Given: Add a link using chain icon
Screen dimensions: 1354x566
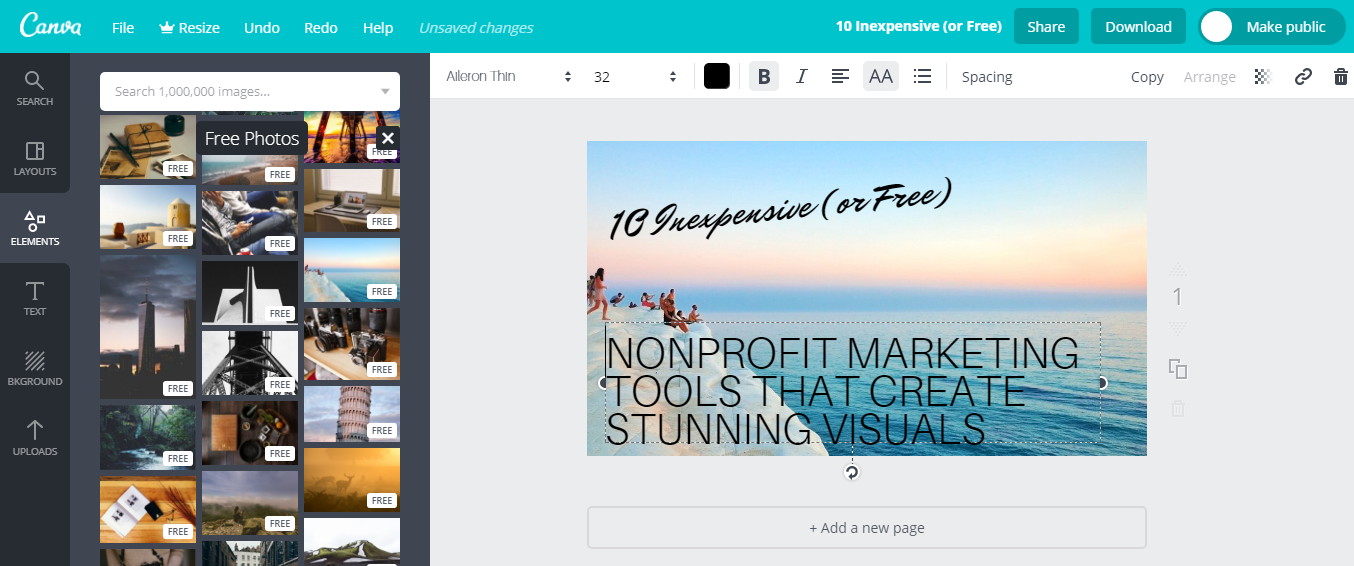Looking at the screenshot, I should point(1302,76).
